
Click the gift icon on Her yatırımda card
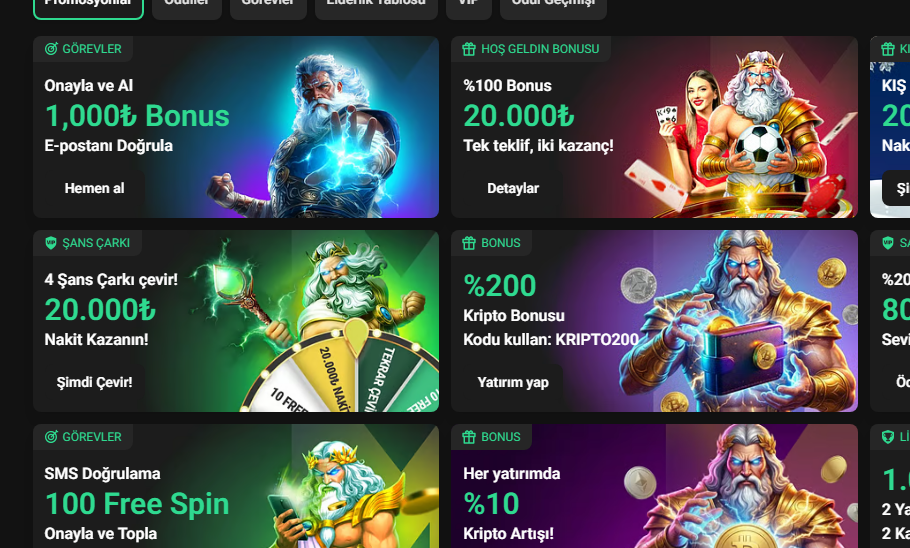pyautogui.click(x=469, y=437)
